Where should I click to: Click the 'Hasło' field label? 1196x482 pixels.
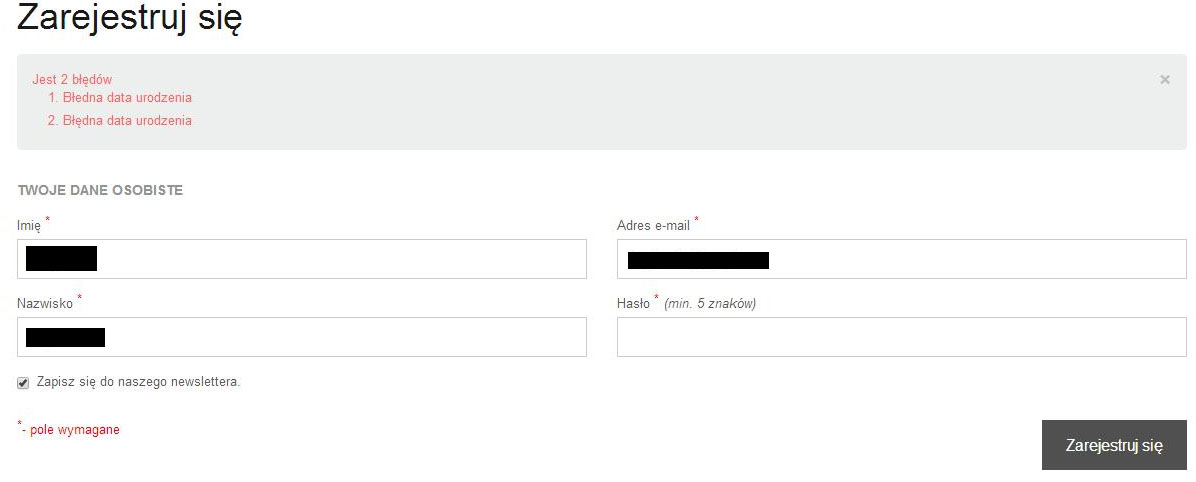(634, 304)
